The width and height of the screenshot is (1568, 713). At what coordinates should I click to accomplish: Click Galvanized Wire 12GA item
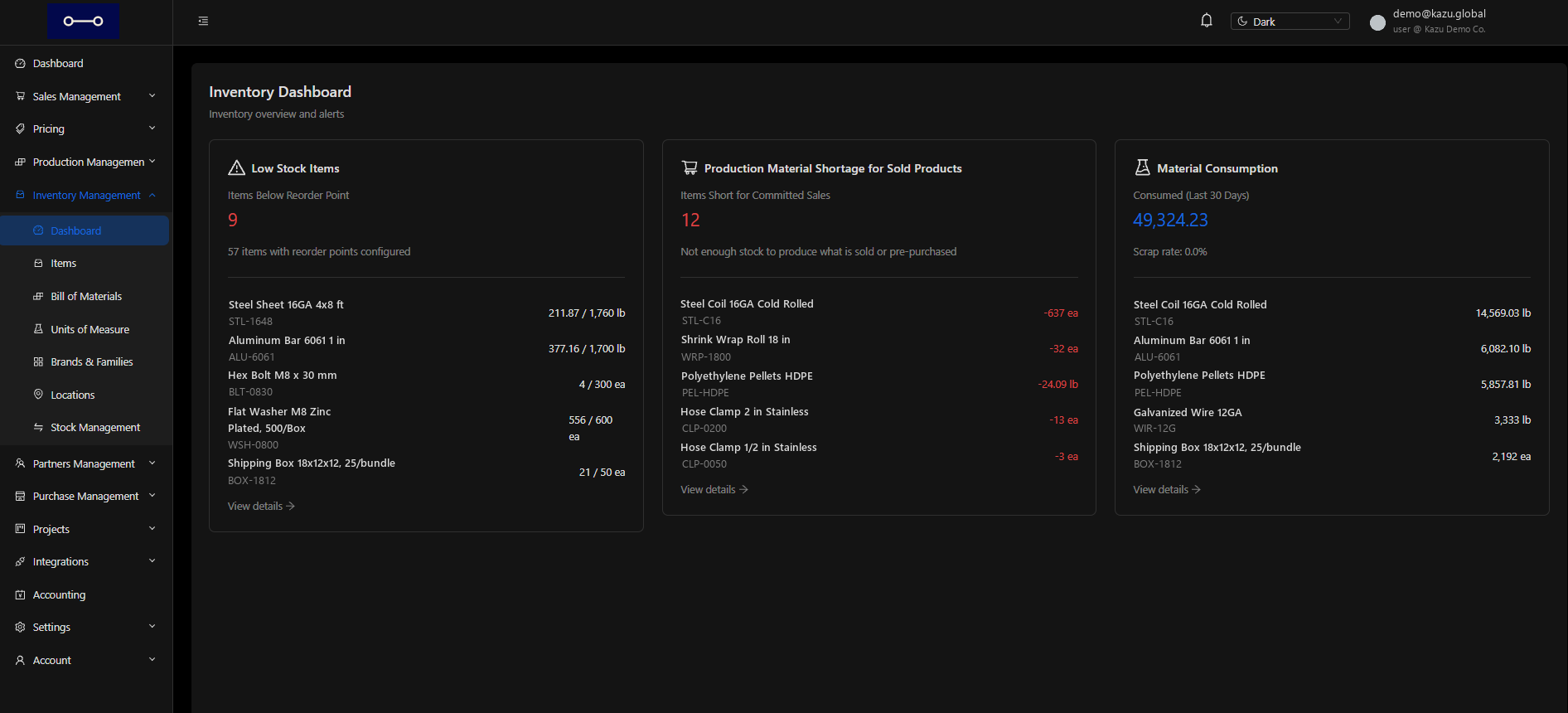pyautogui.click(x=1188, y=412)
